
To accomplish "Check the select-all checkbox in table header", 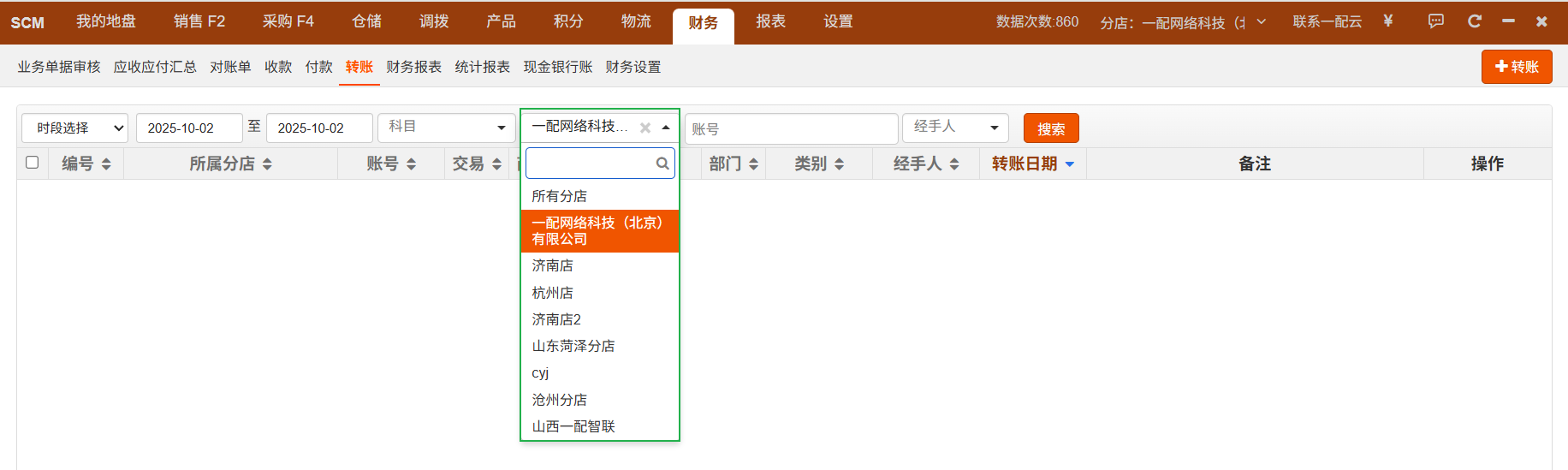I will [33, 163].
